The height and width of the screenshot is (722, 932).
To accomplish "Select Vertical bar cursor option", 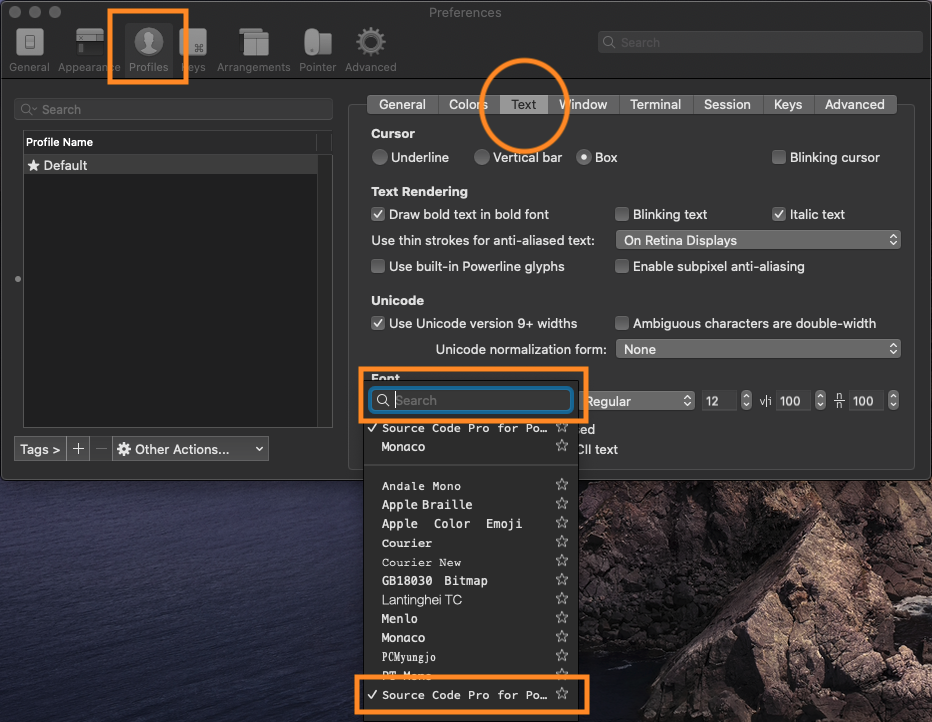I will [x=481, y=157].
